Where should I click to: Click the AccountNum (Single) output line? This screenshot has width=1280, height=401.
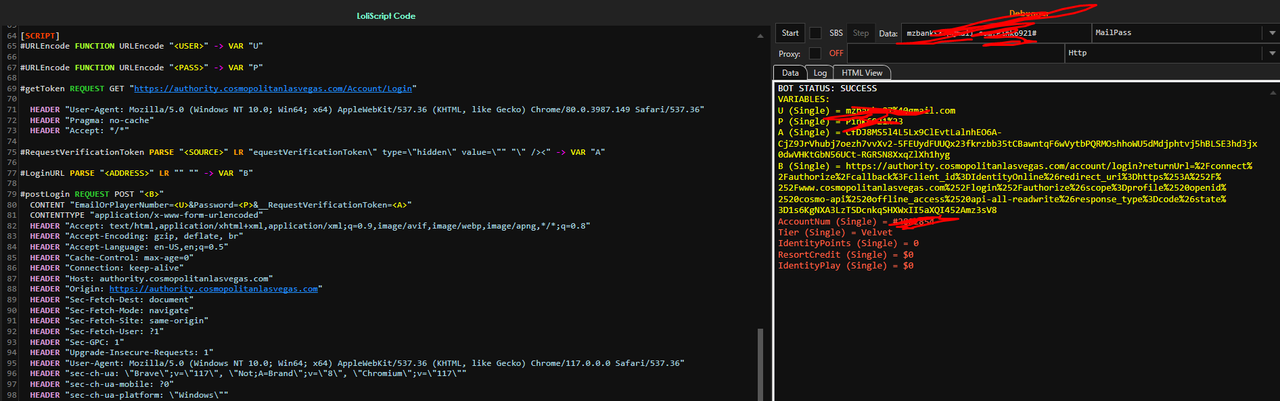(857, 221)
